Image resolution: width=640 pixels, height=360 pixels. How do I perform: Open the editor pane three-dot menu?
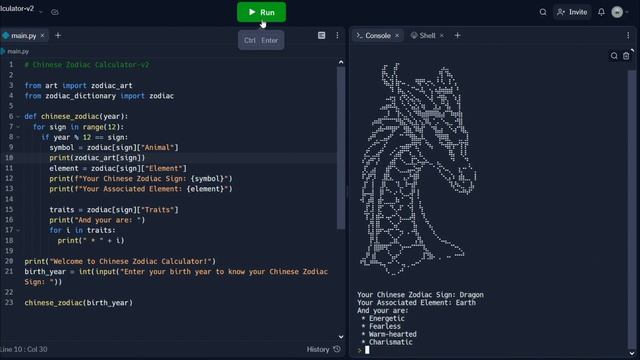point(337,36)
